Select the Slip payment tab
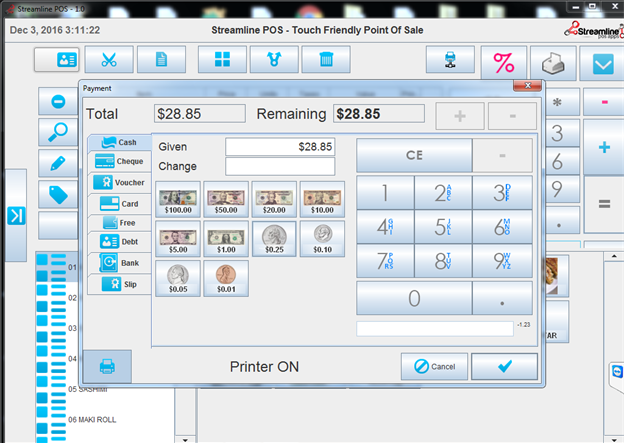 120,284
